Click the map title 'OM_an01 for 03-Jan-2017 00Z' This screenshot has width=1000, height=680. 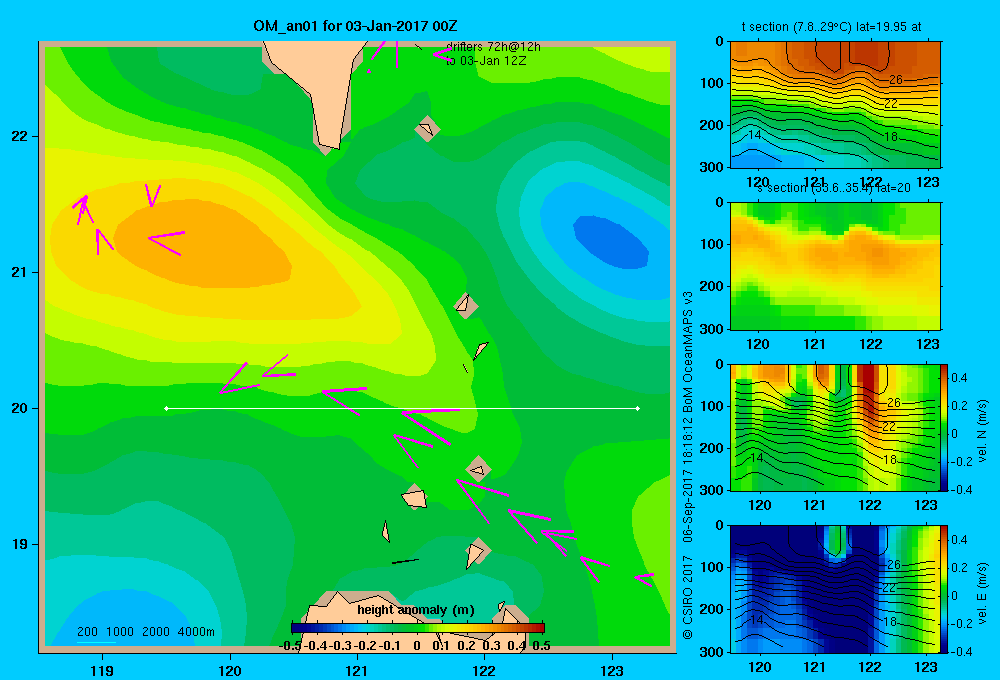tap(355, 26)
